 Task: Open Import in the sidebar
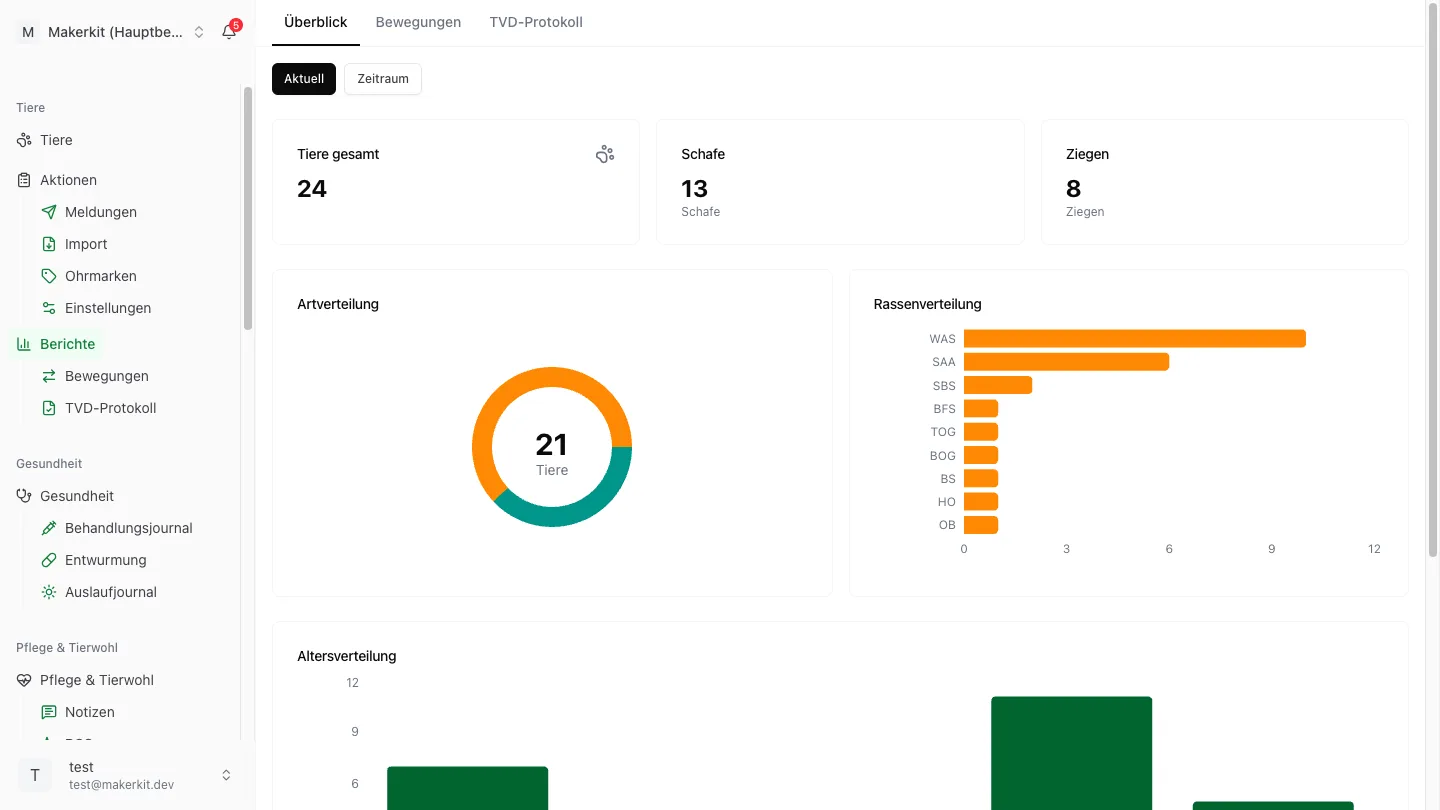86,244
